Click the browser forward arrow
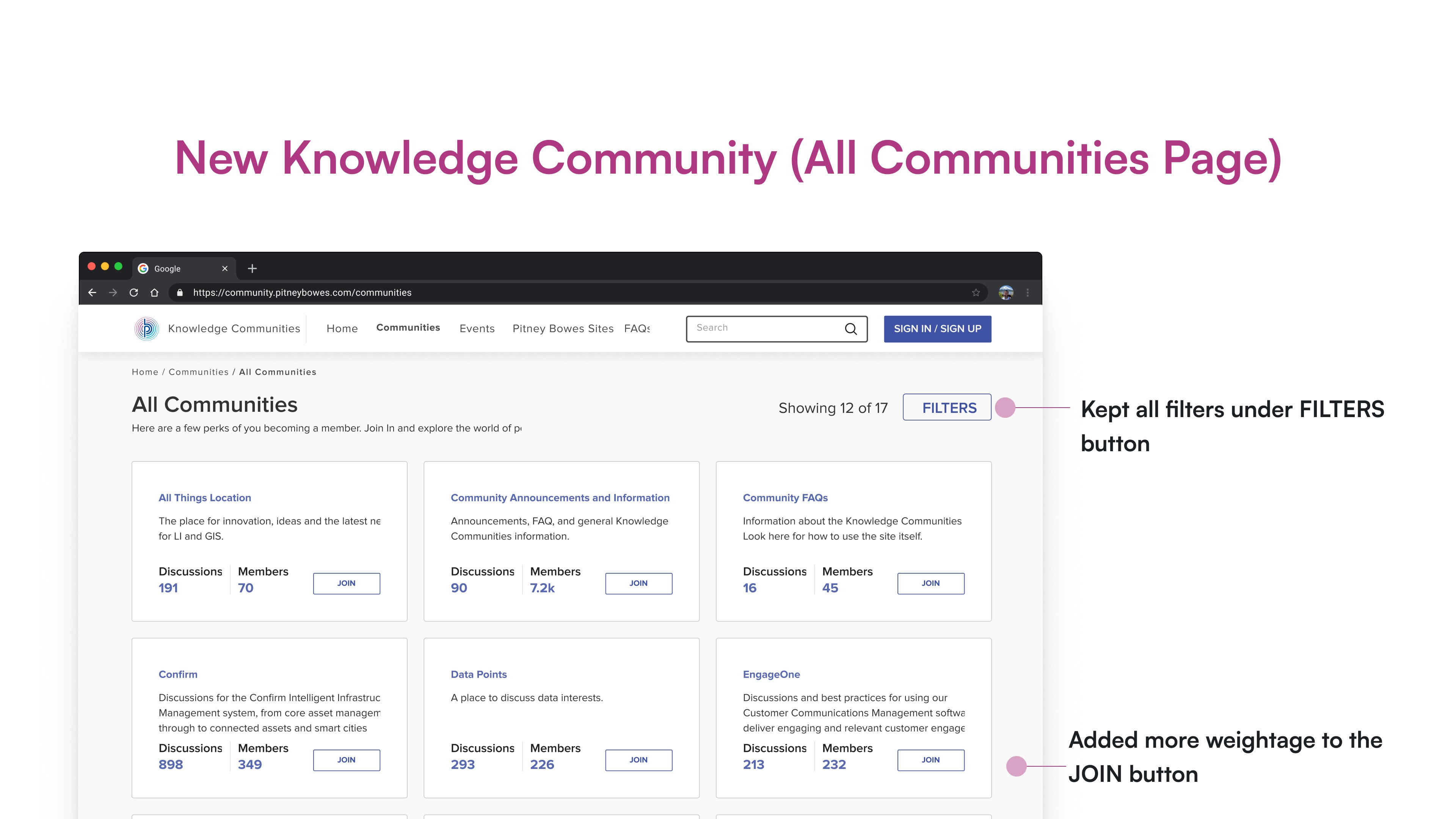1456x819 pixels. [x=113, y=292]
